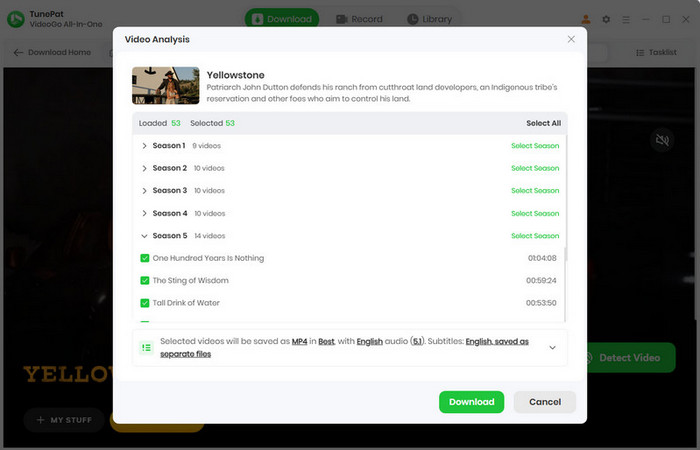Viewport: 700px width, 450px height.
Task: Click Select Season for Season 5
Action: click(535, 236)
